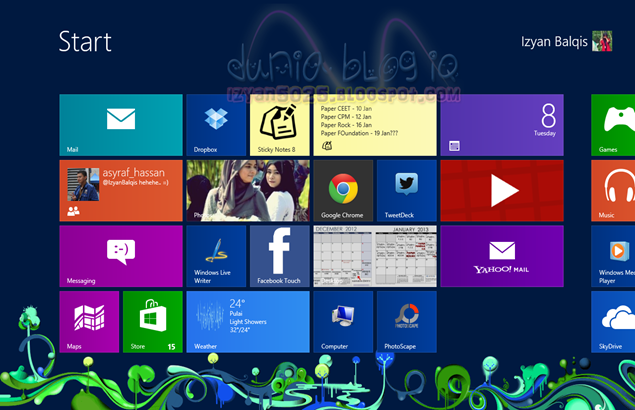Open the Messaging tile
The width and height of the screenshot is (635, 410).
click(121, 256)
